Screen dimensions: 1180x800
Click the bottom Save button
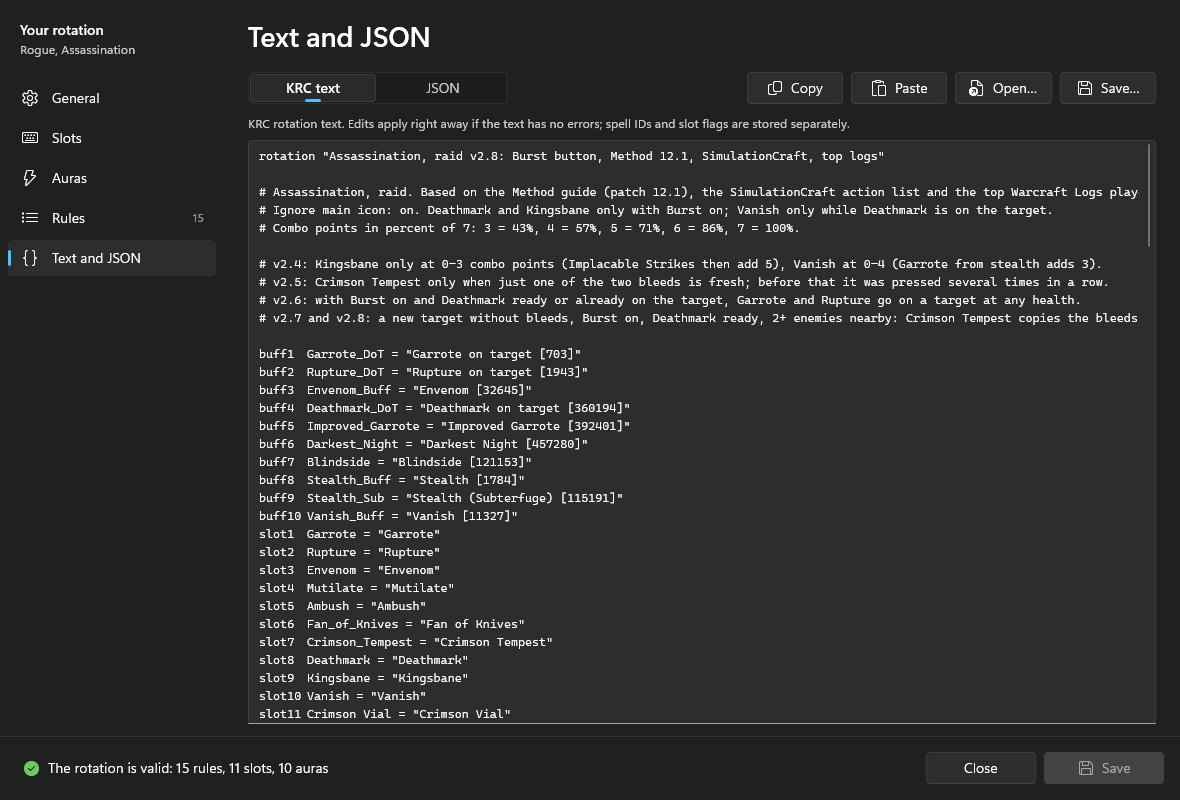point(1103,768)
